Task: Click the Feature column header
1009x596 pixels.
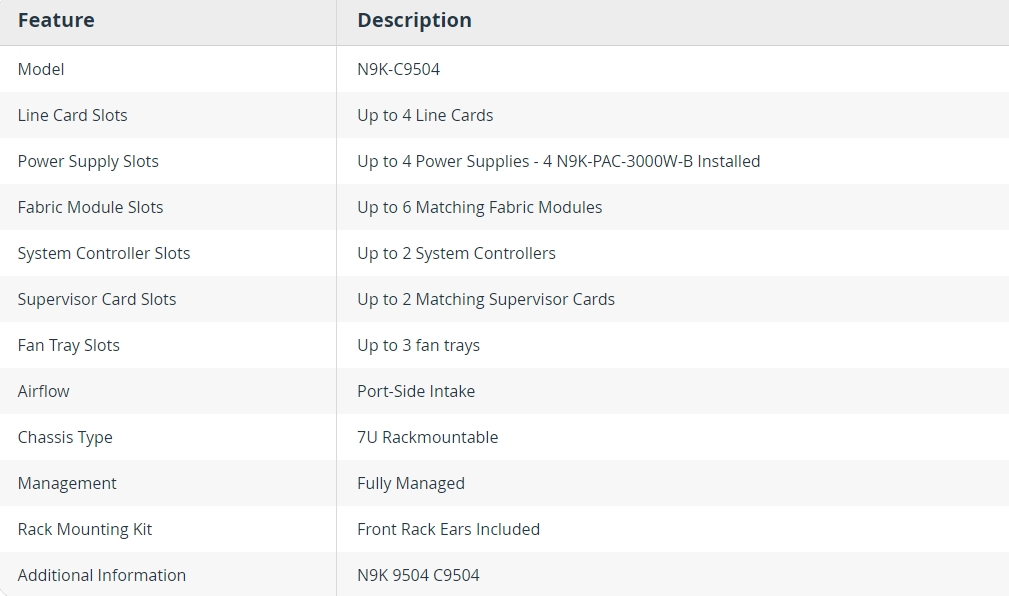Action: click(56, 20)
